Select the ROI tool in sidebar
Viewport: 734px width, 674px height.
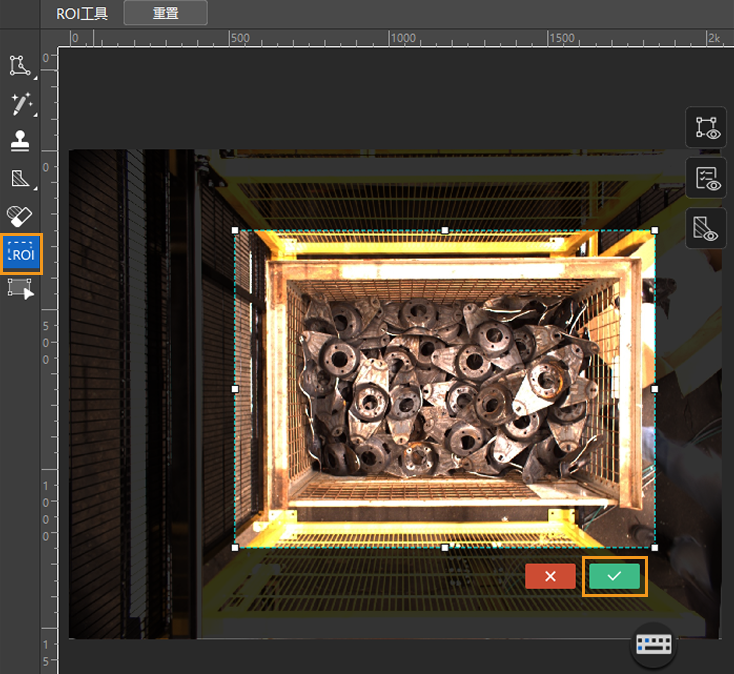(x=21, y=254)
